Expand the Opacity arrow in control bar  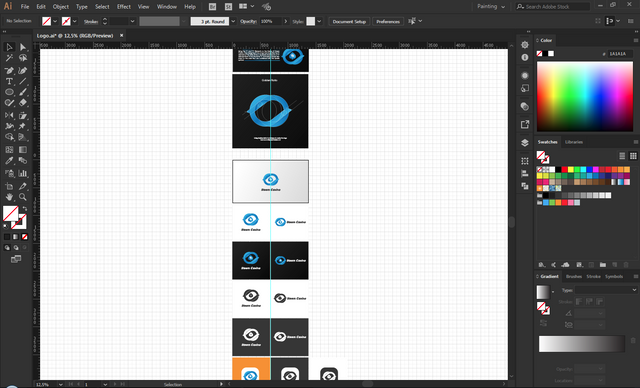tap(286, 21)
